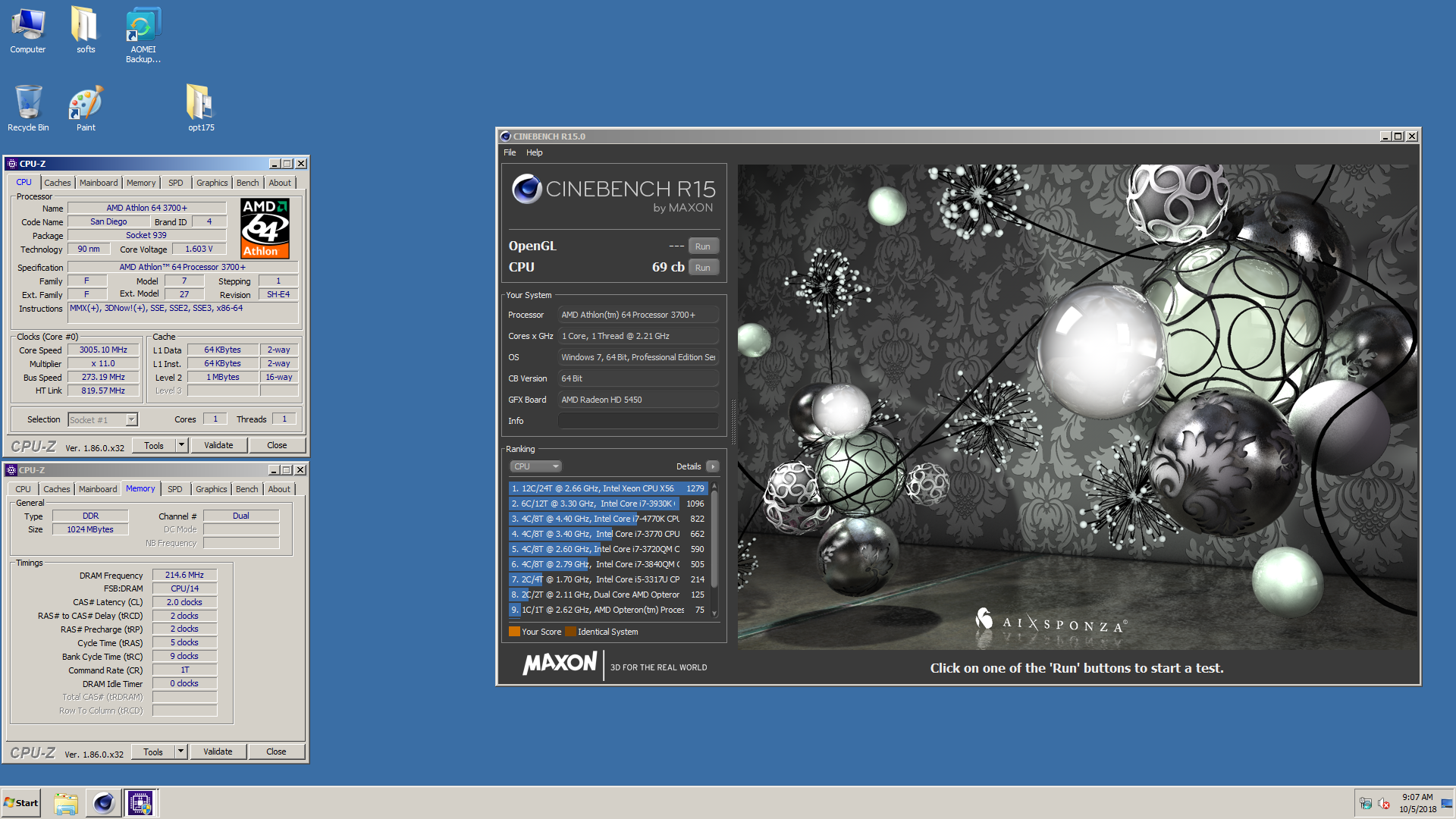Switch to Caches tab in bottom CPU-Z
This screenshot has height=819, width=1456.
(56, 489)
